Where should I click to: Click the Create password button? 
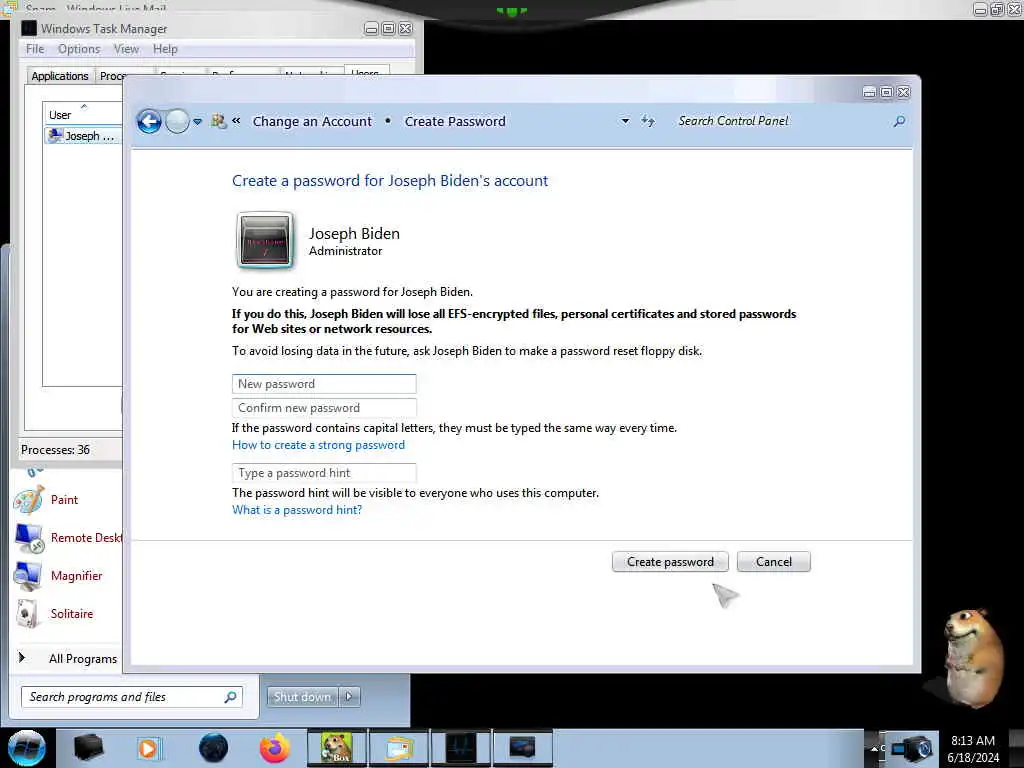(670, 562)
